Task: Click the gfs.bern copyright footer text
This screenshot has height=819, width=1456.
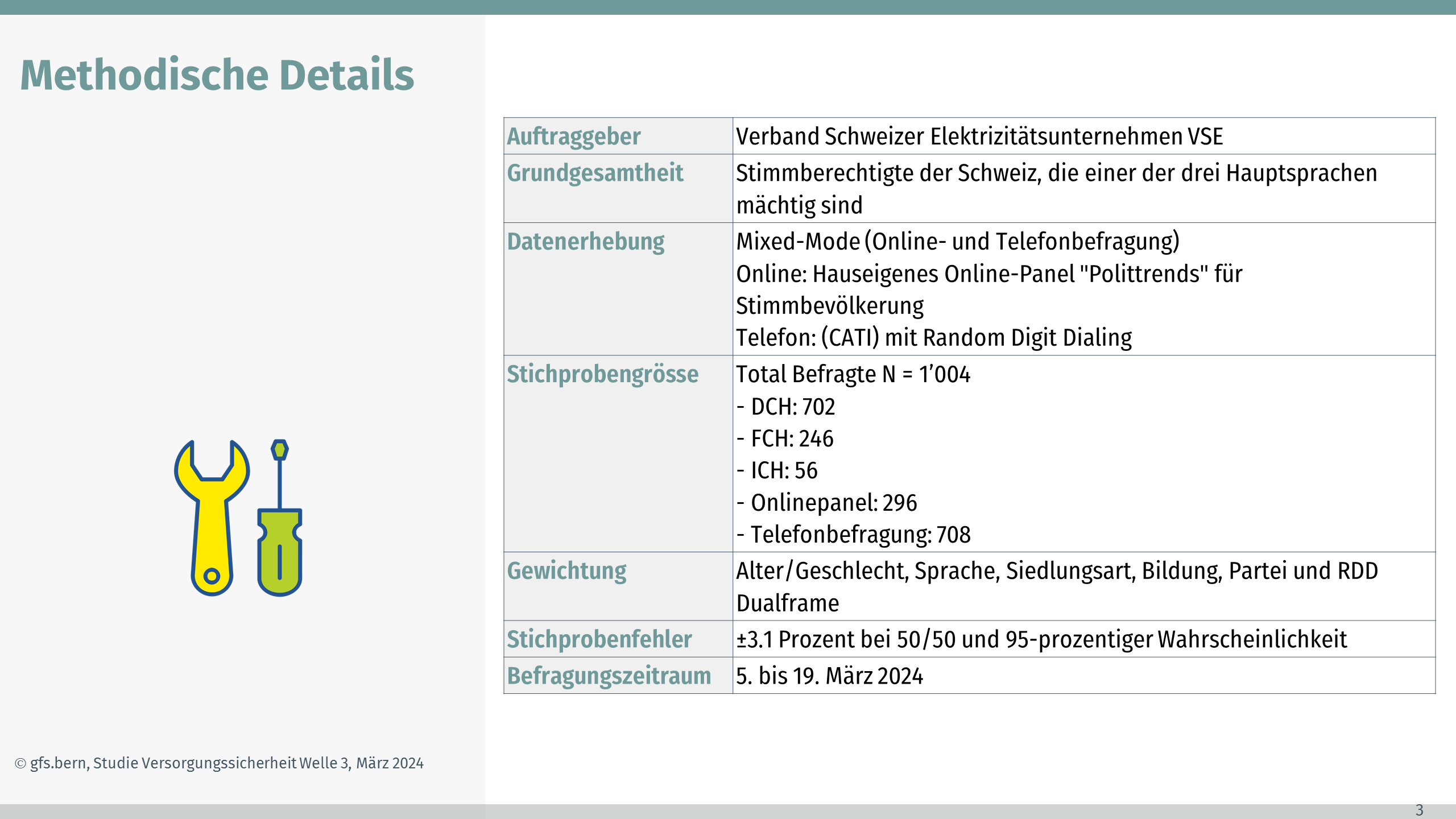Action: (x=220, y=763)
